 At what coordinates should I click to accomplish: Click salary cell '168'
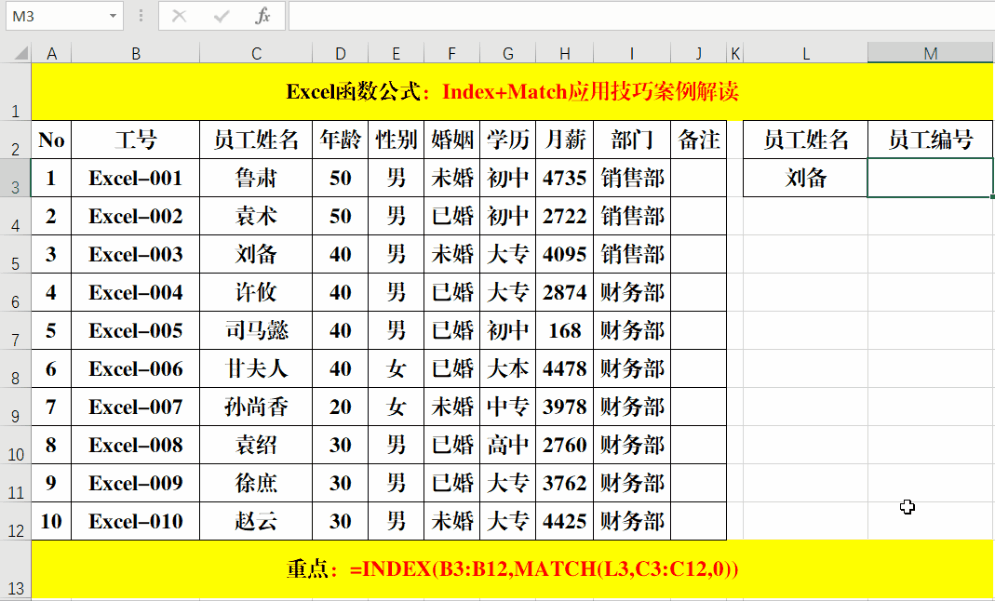coord(565,330)
